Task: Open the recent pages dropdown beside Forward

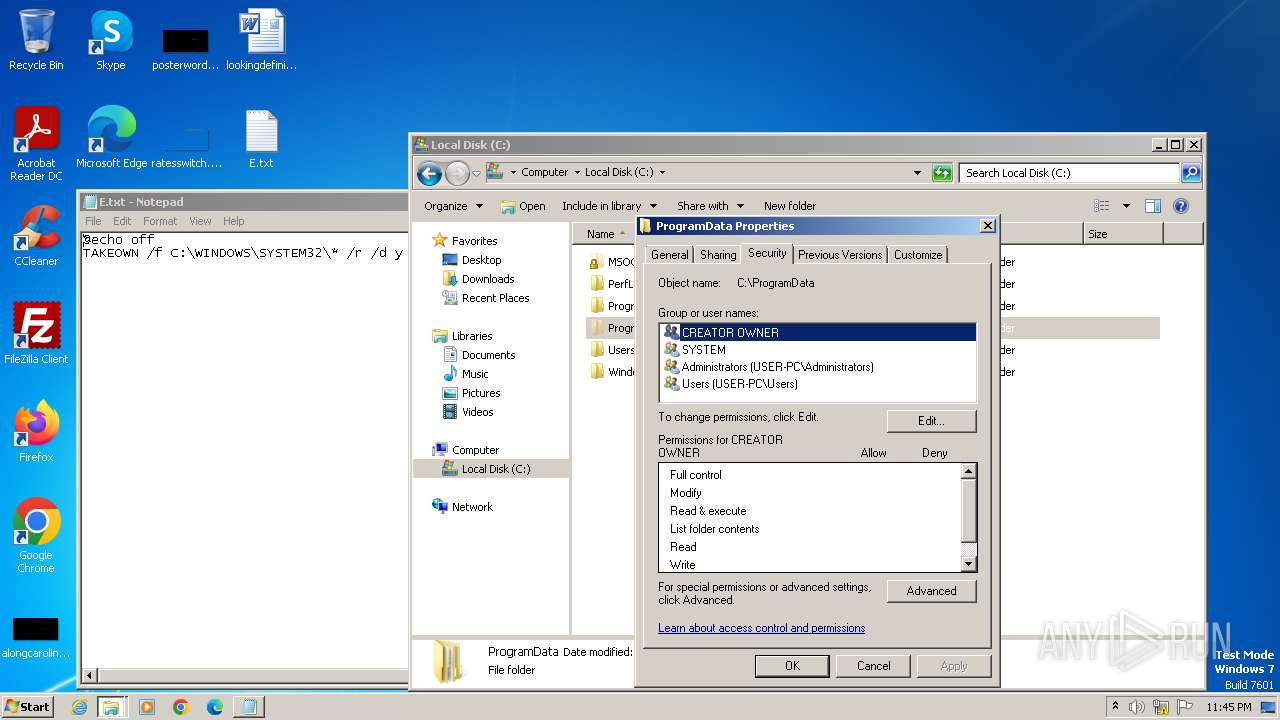Action: pos(476,173)
